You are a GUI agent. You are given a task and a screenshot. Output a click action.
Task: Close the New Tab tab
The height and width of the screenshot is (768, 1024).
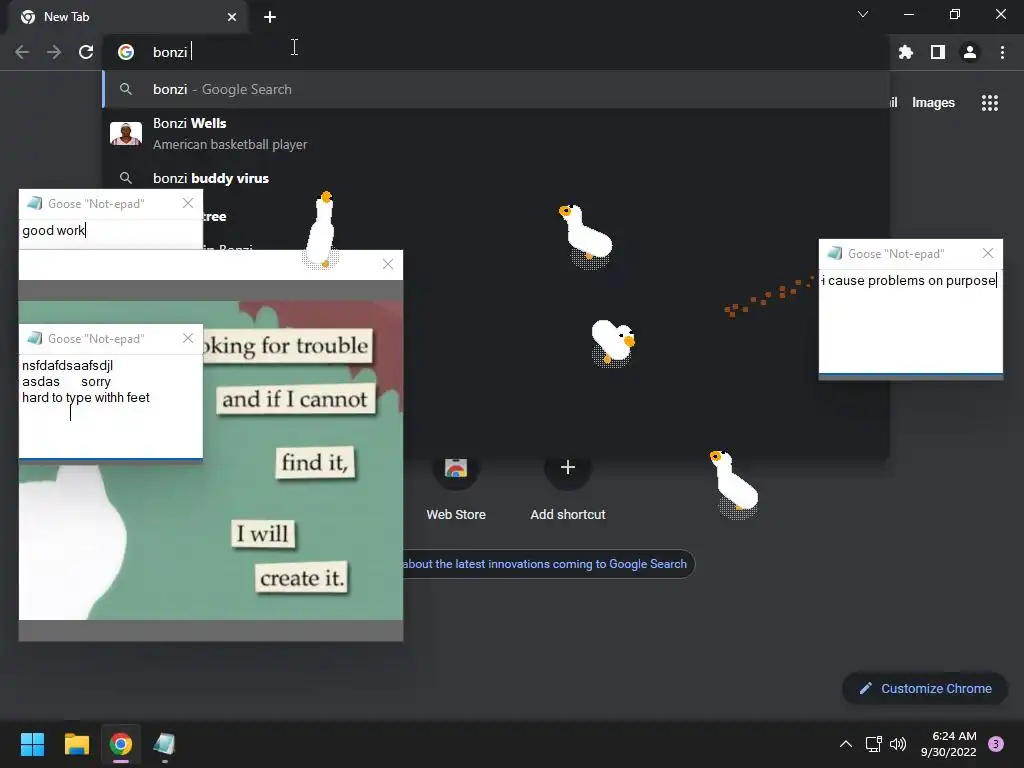point(232,17)
